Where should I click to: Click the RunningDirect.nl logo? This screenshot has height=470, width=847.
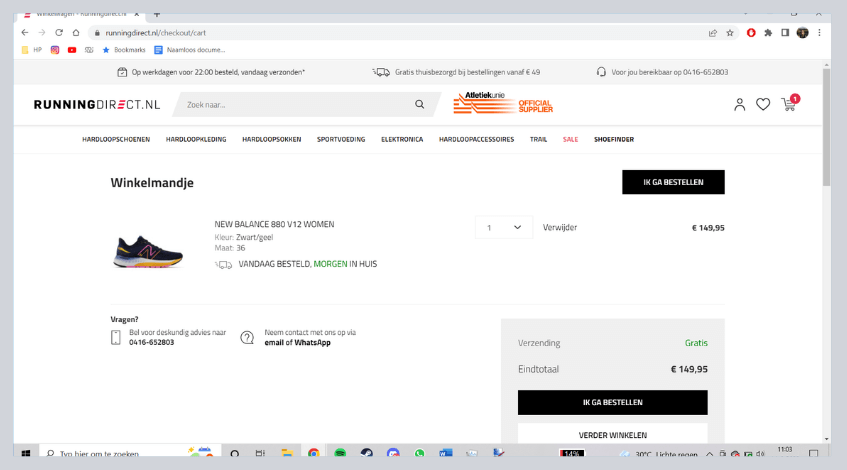click(x=96, y=105)
